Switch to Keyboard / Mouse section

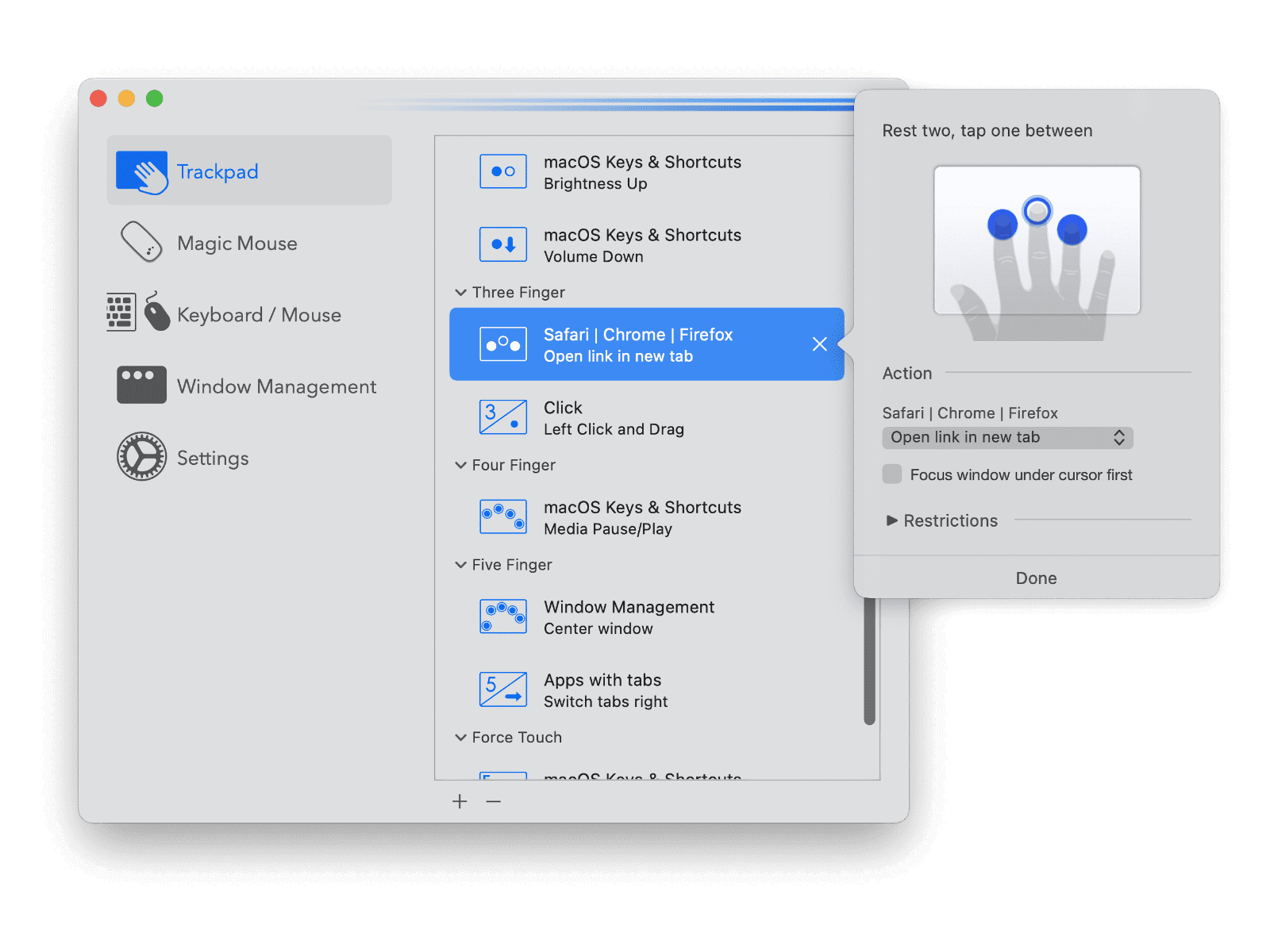point(249,313)
